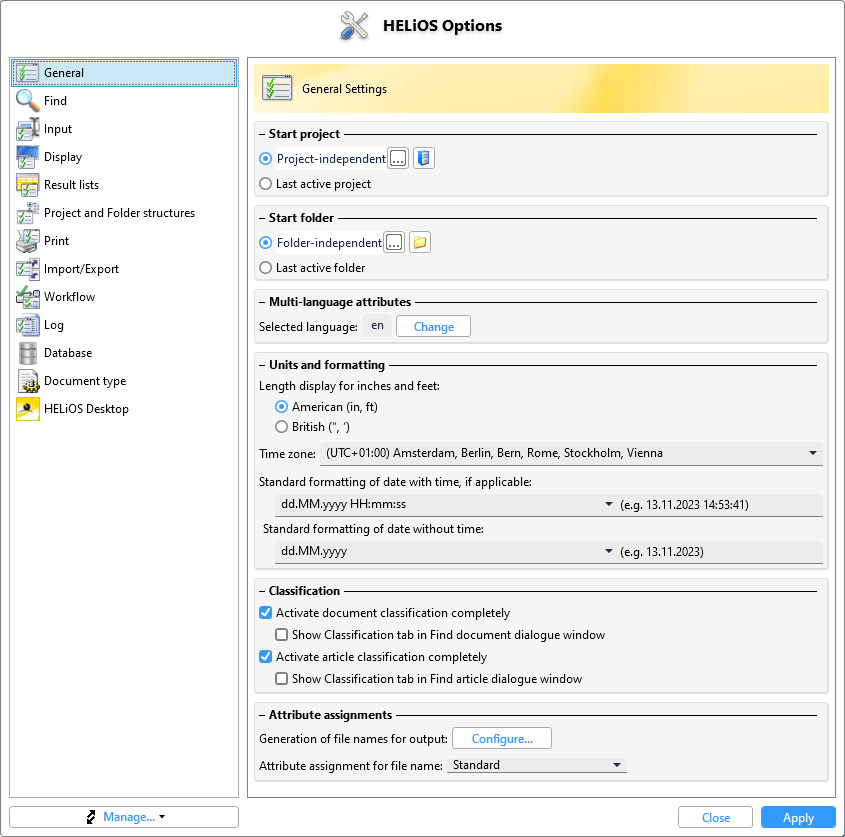The height and width of the screenshot is (837, 845).
Task: Switch to the Log settings category
Action: click(x=124, y=325)
